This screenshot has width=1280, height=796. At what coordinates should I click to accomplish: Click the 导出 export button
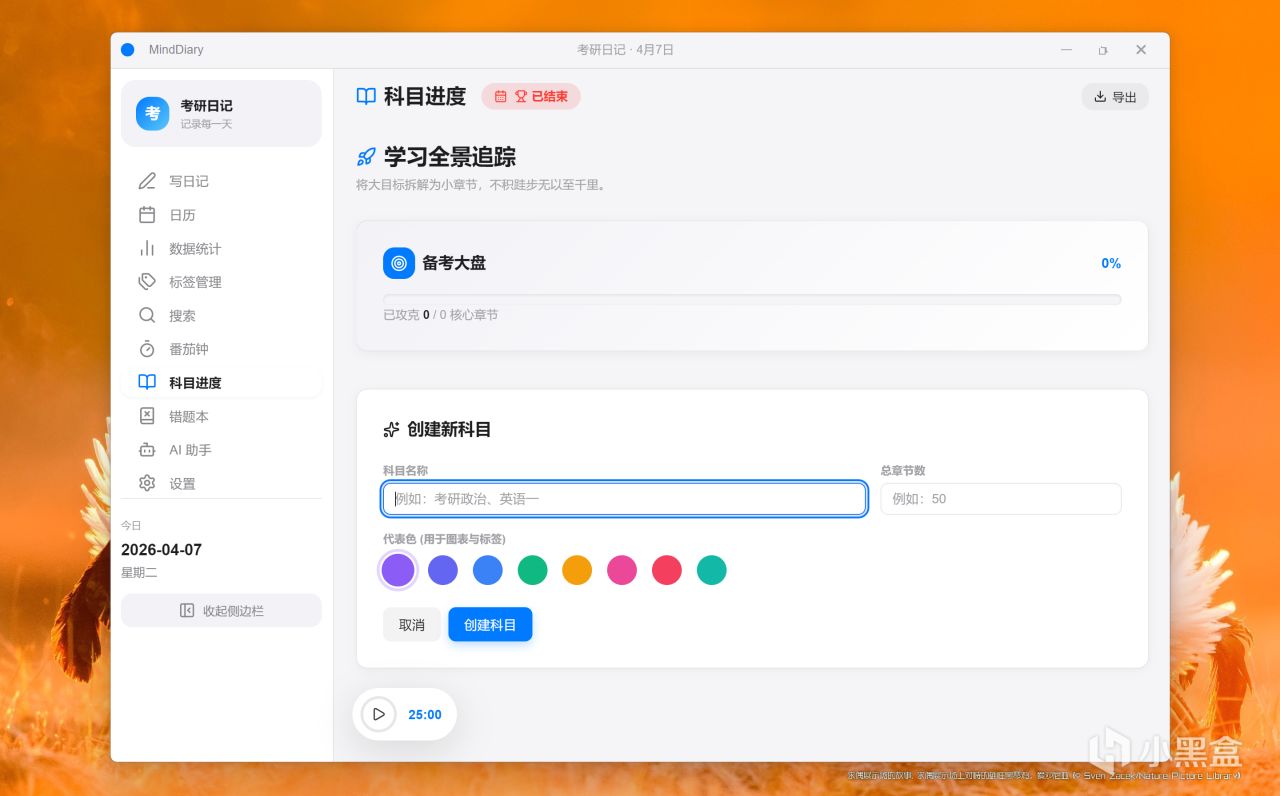coord(1115,97)
